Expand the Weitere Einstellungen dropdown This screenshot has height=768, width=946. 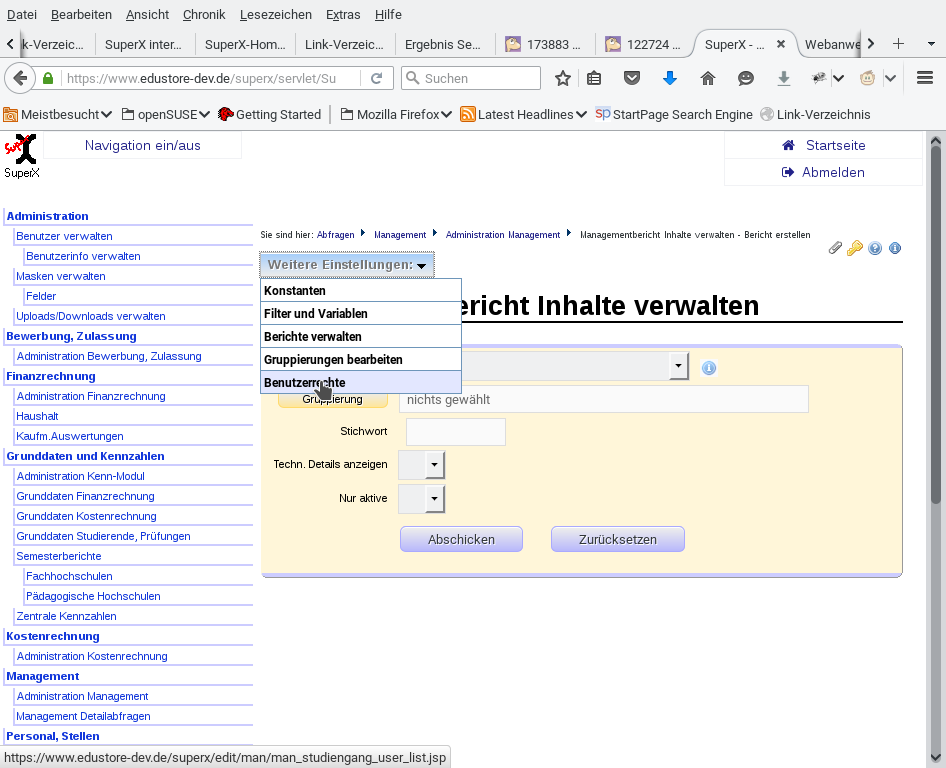347,265
